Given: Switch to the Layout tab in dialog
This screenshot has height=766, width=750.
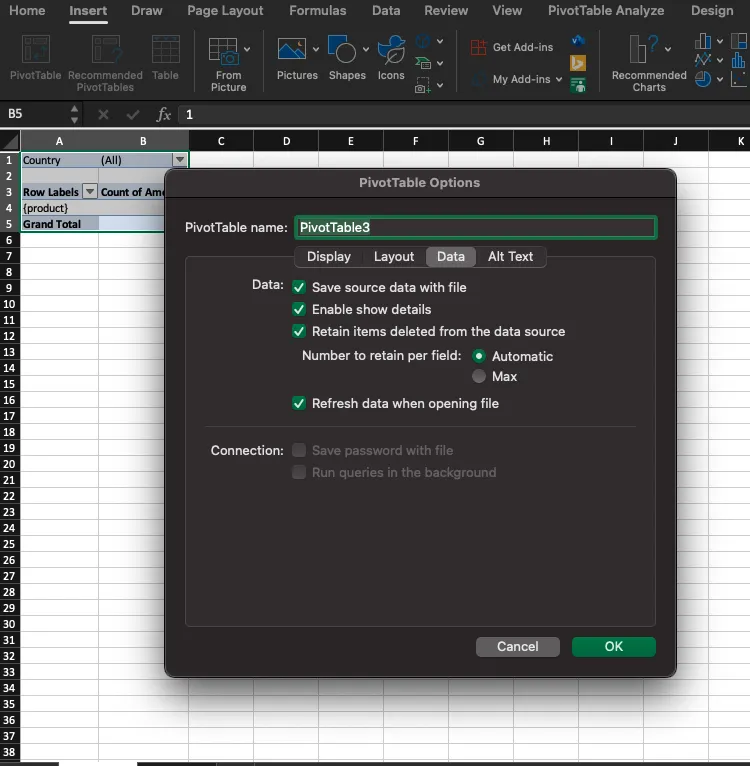Looking at the screenshot, I should pos(394,256).
